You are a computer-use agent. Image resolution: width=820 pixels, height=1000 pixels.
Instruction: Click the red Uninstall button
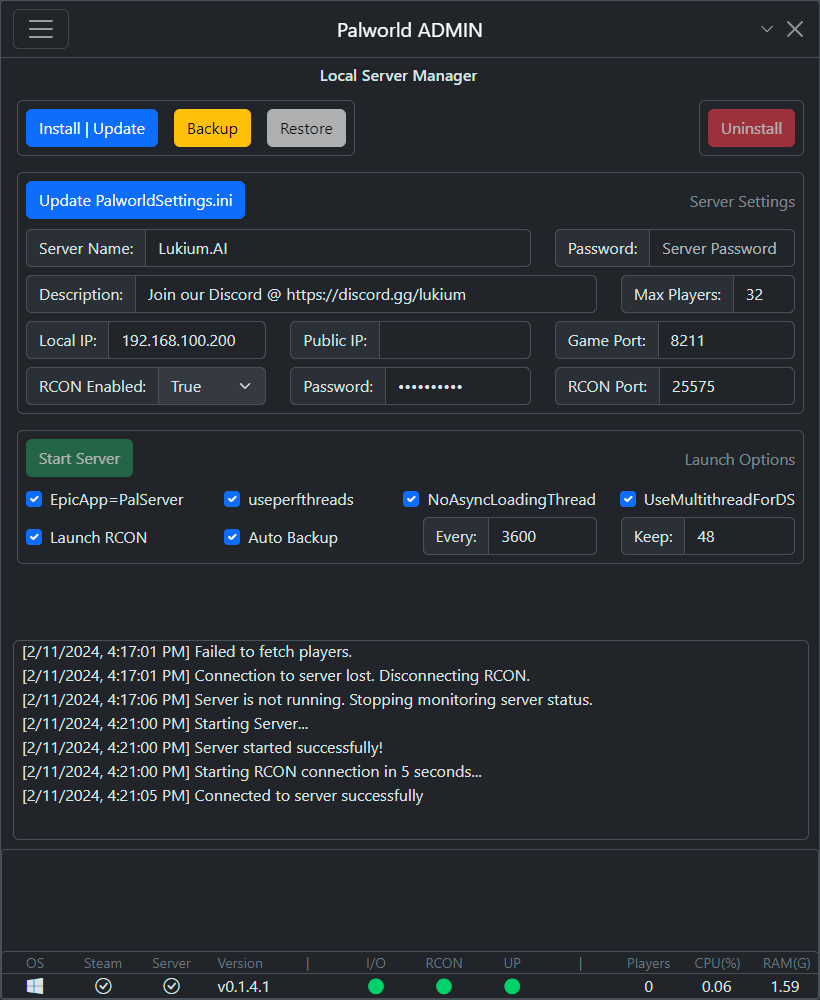tap(751, 128)
